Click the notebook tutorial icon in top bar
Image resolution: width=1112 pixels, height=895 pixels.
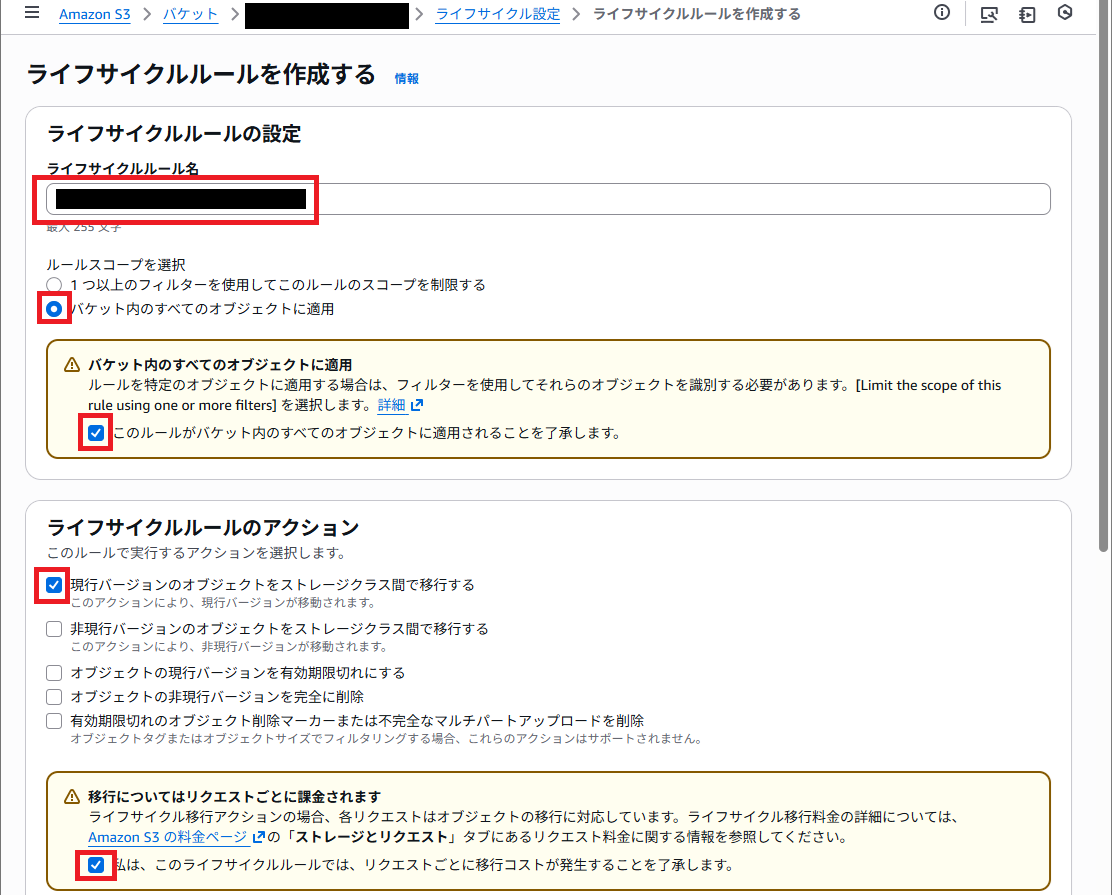[x=1027, y=16]
